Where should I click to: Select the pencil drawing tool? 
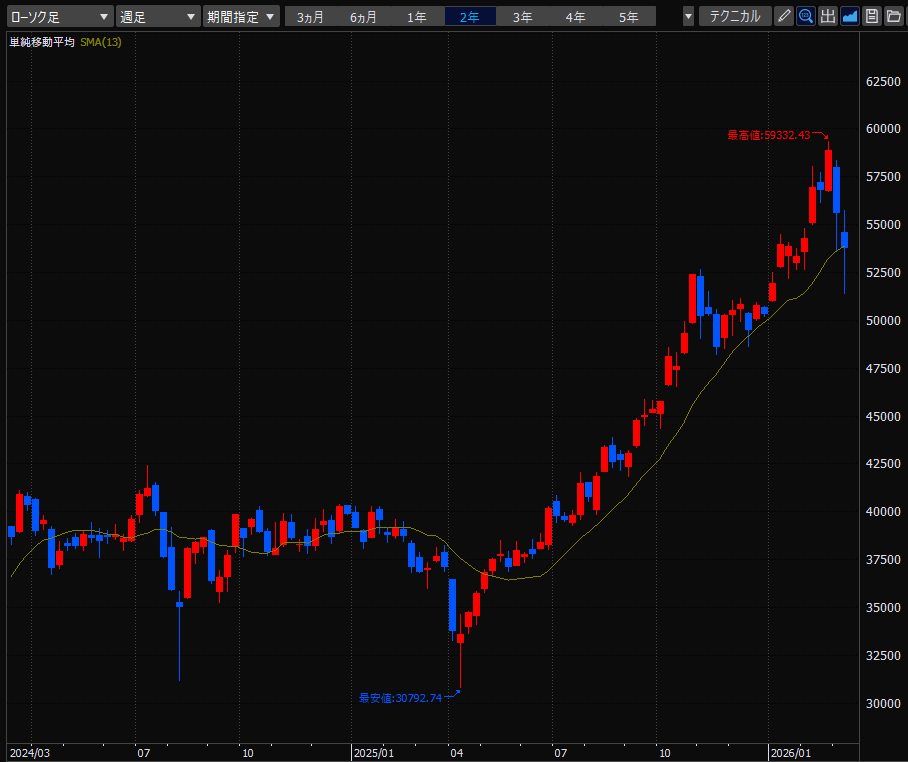point(783,16)
